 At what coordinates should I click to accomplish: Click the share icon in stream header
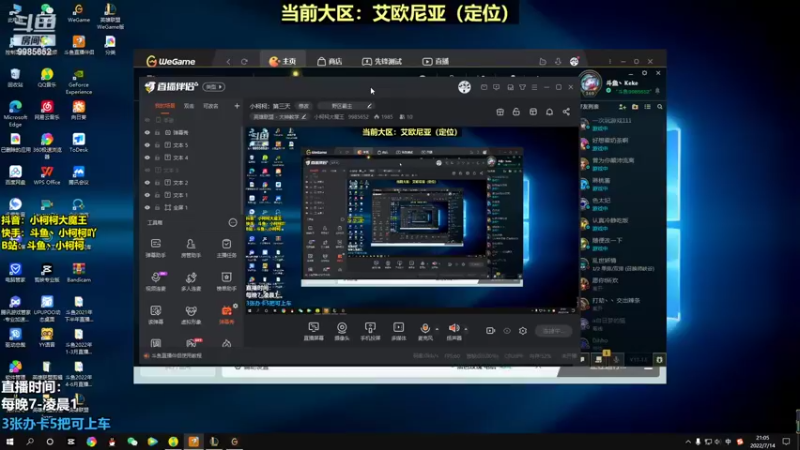pyautogui.click(x=566, y=112)
